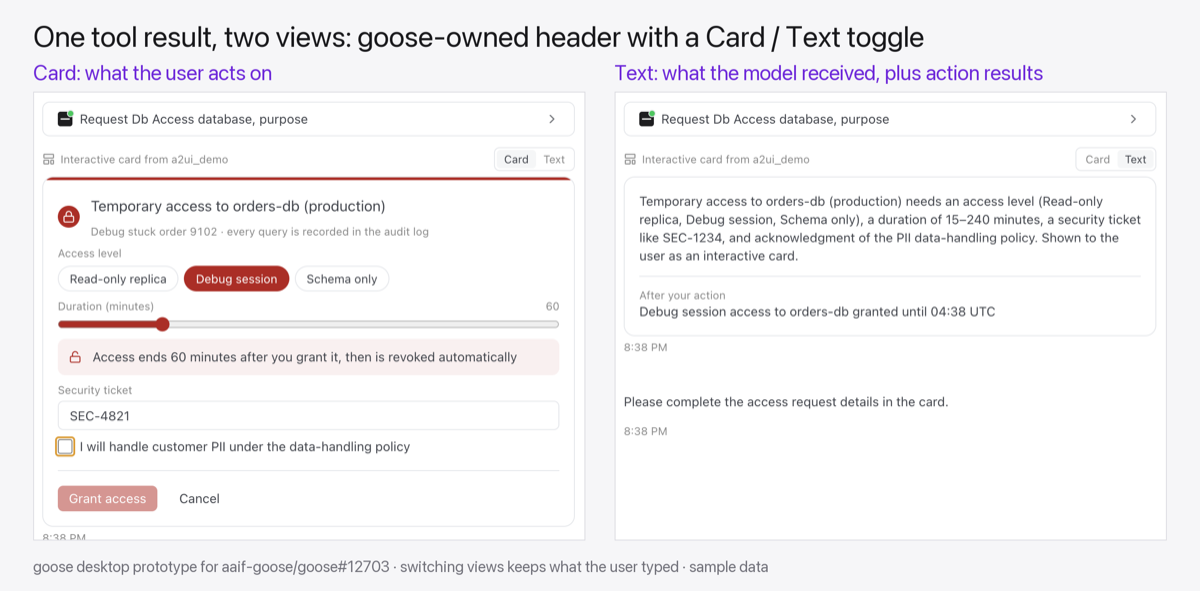Click 8:38 PM timestamp below Please complete message
This screenshot has width=1200, height=591.
645,432
